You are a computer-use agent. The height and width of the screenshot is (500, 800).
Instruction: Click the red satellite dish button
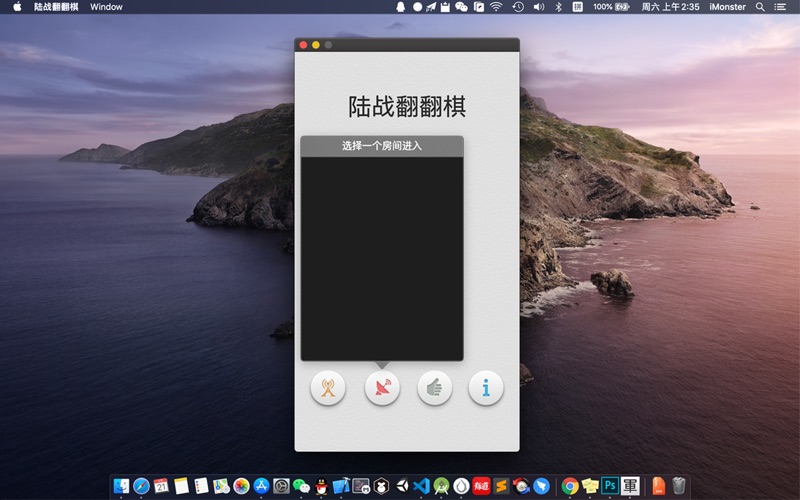click(x=381, y=388)
